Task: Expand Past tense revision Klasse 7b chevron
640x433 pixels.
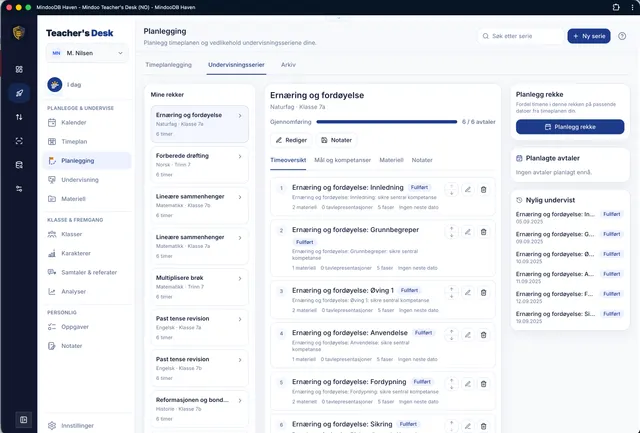Action: point(240,360)
